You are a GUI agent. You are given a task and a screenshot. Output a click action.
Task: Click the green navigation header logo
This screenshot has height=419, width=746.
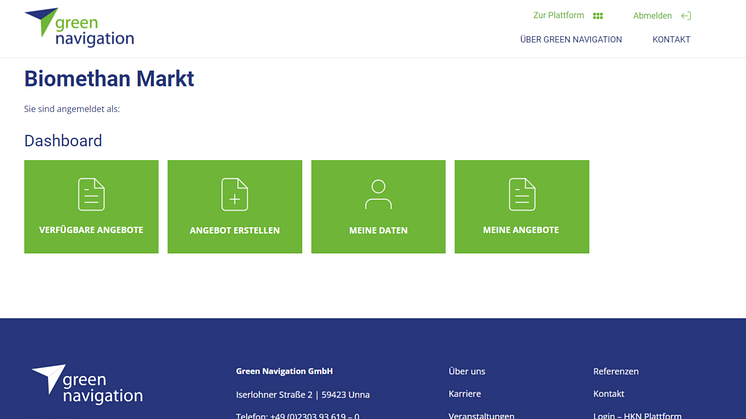click(79, 27)
